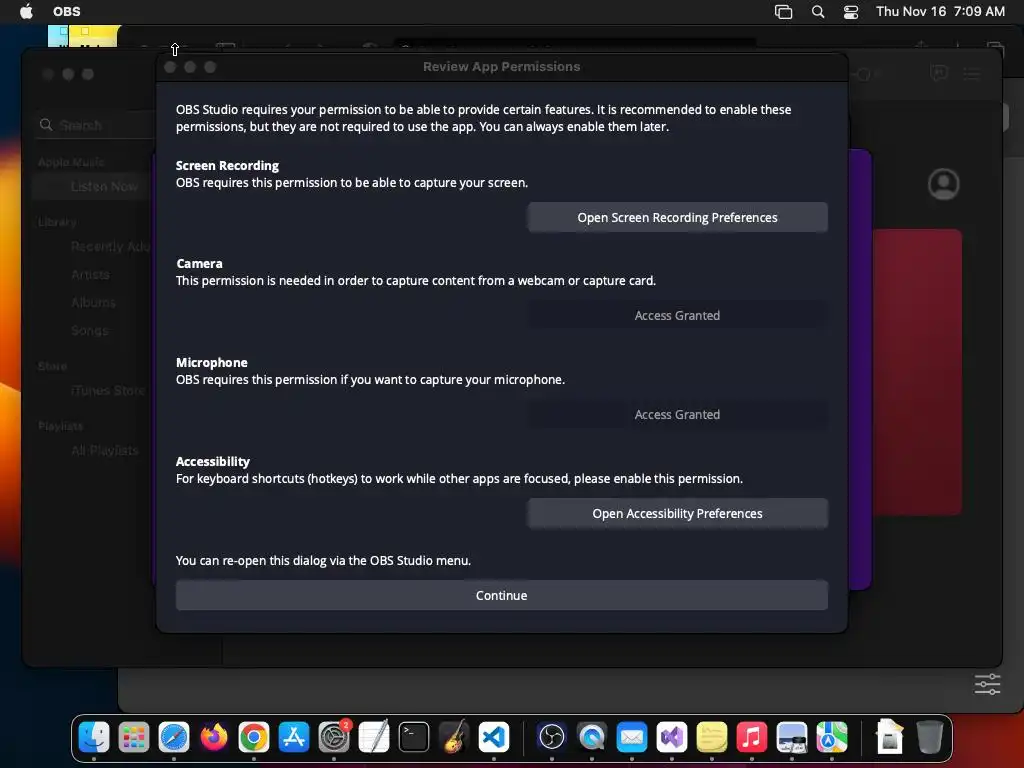Open QuickTime Player from the dock

coord(592,737)
